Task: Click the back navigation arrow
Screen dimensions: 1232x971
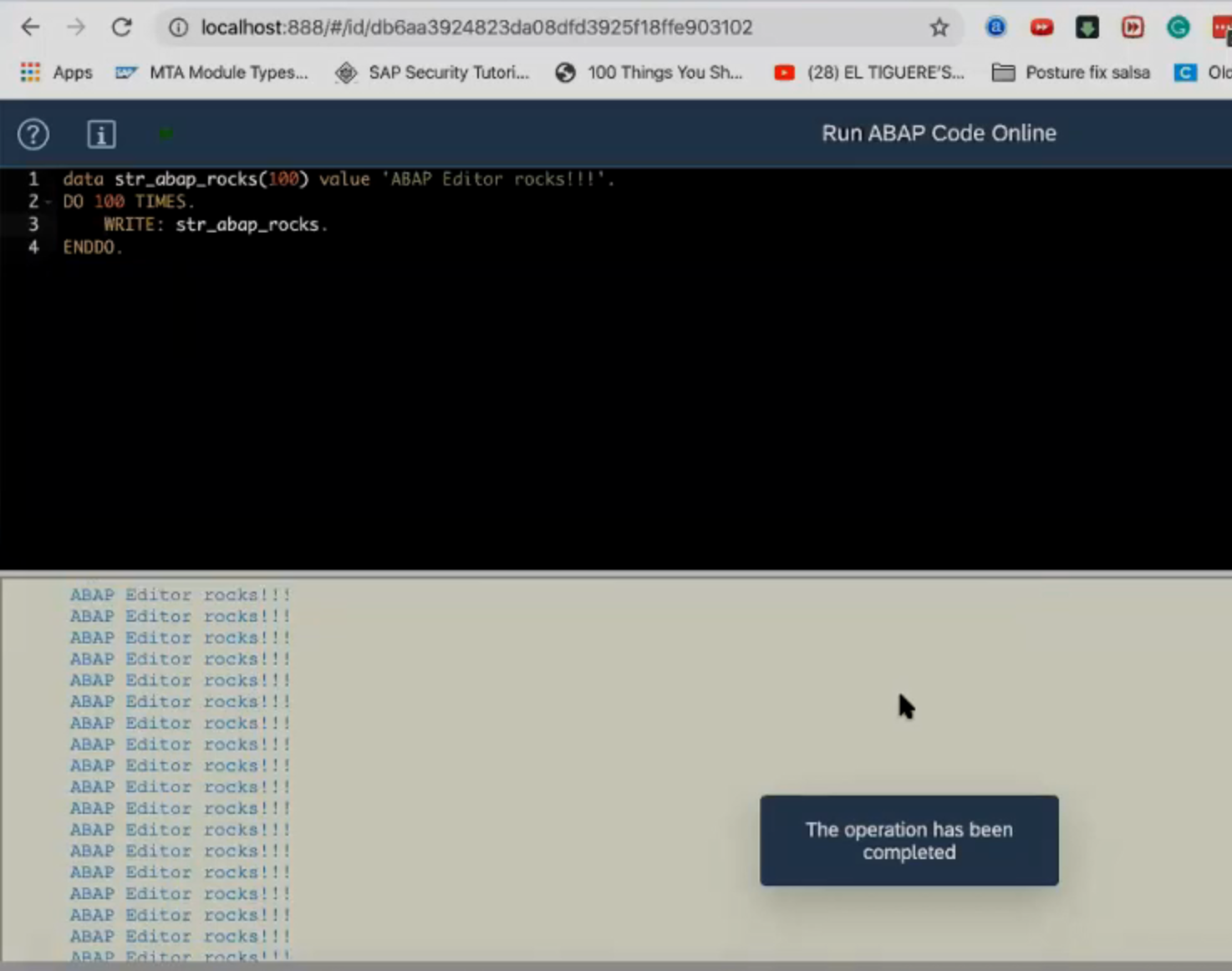Action: point(30,27)
